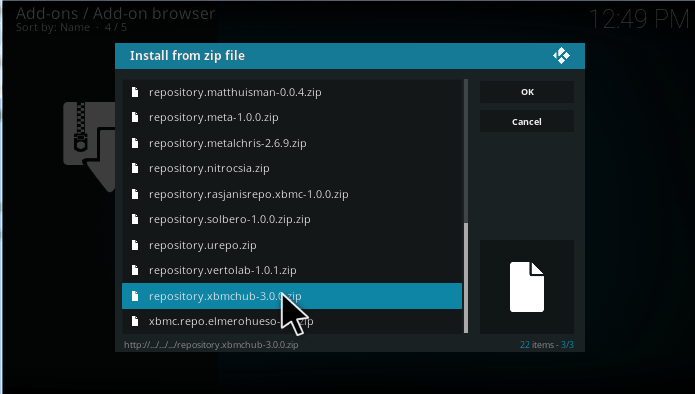The height and width of the screenshot is (394, 695).
Task: Select repository.rasjanisrepo.xbmc-1.0.0.zip
Action: (x=292, y=194)
